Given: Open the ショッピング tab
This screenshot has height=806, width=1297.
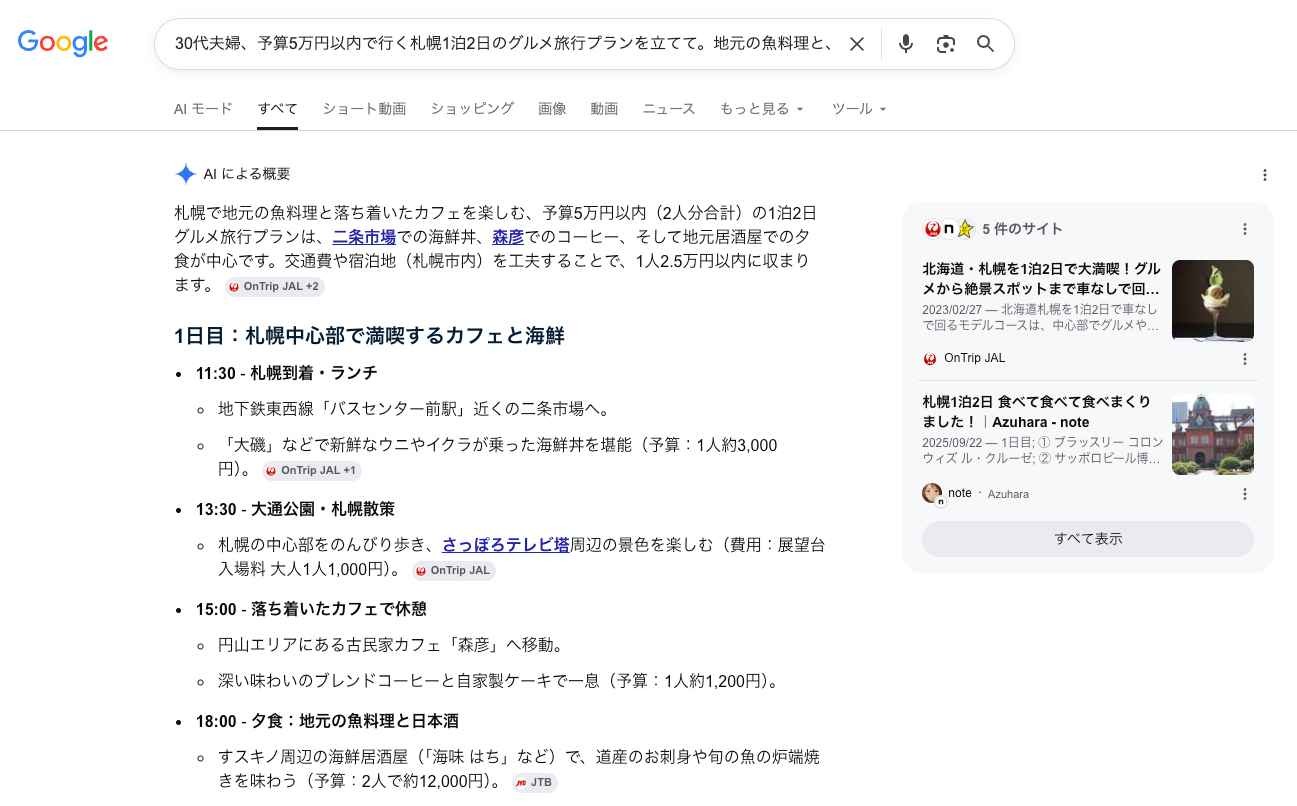Looking at the screenshot, I should coord(472,109).
